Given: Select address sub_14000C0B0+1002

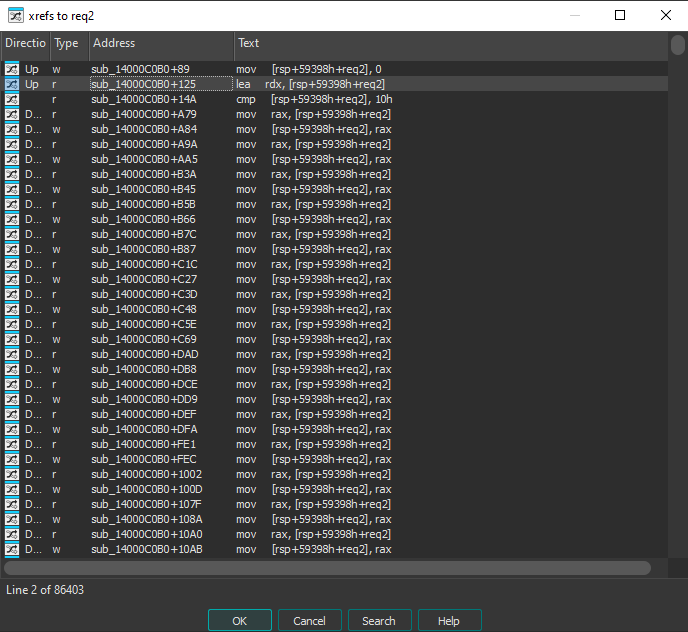Looking at the screenshot, I should [147, 474].
